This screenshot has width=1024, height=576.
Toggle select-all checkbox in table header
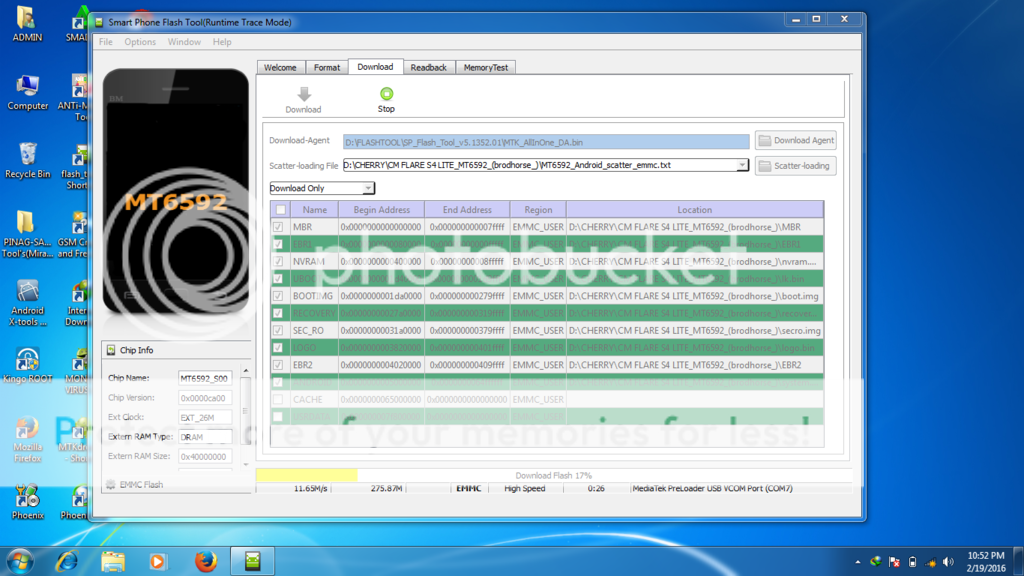tap(281, 210)
